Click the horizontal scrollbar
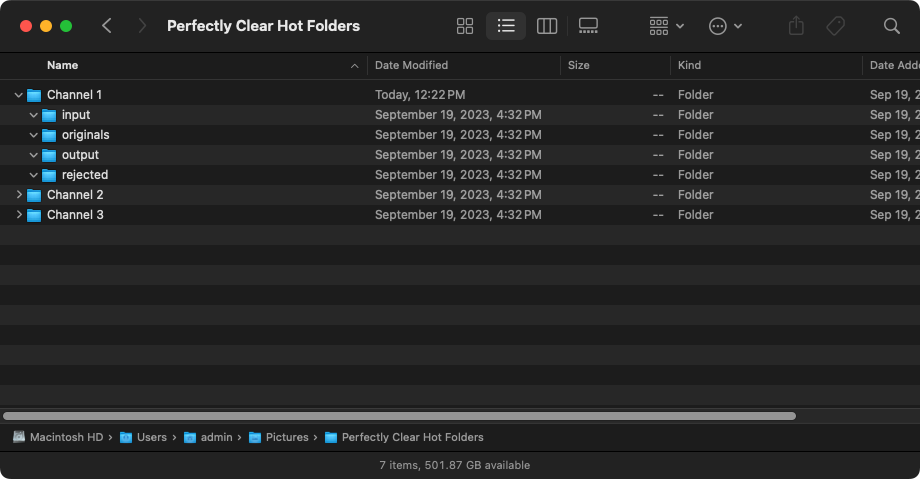This screenshot has height=479, width=920. coord(399,416)
